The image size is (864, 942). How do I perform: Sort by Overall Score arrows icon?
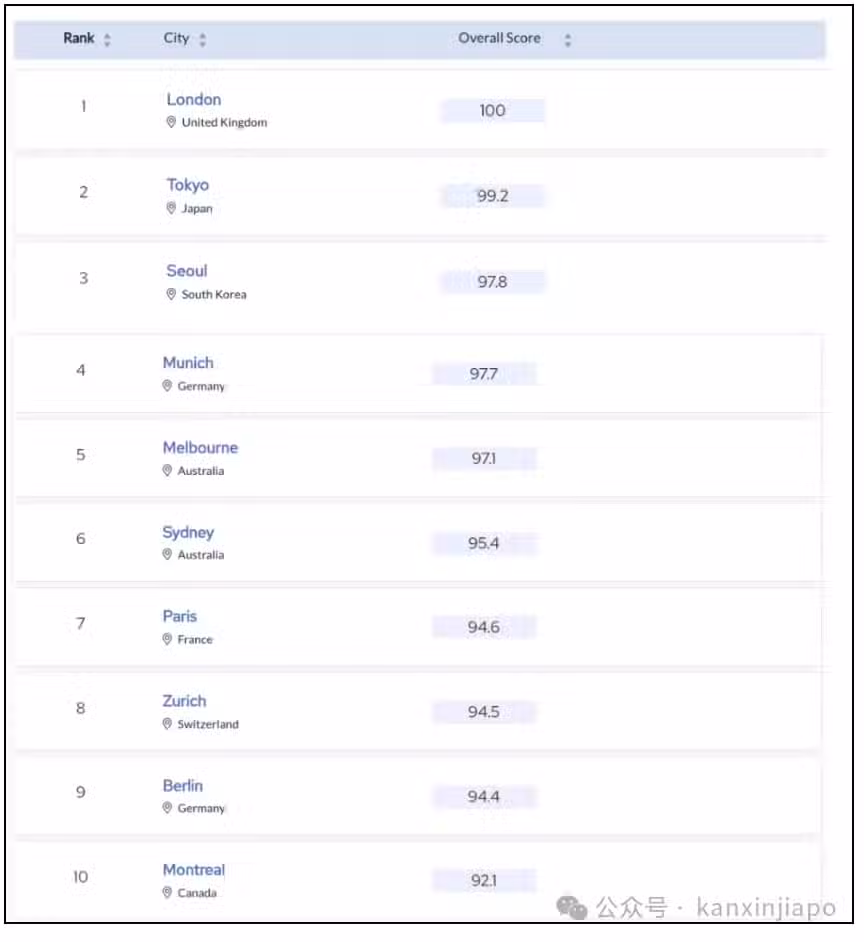[567, 40]
